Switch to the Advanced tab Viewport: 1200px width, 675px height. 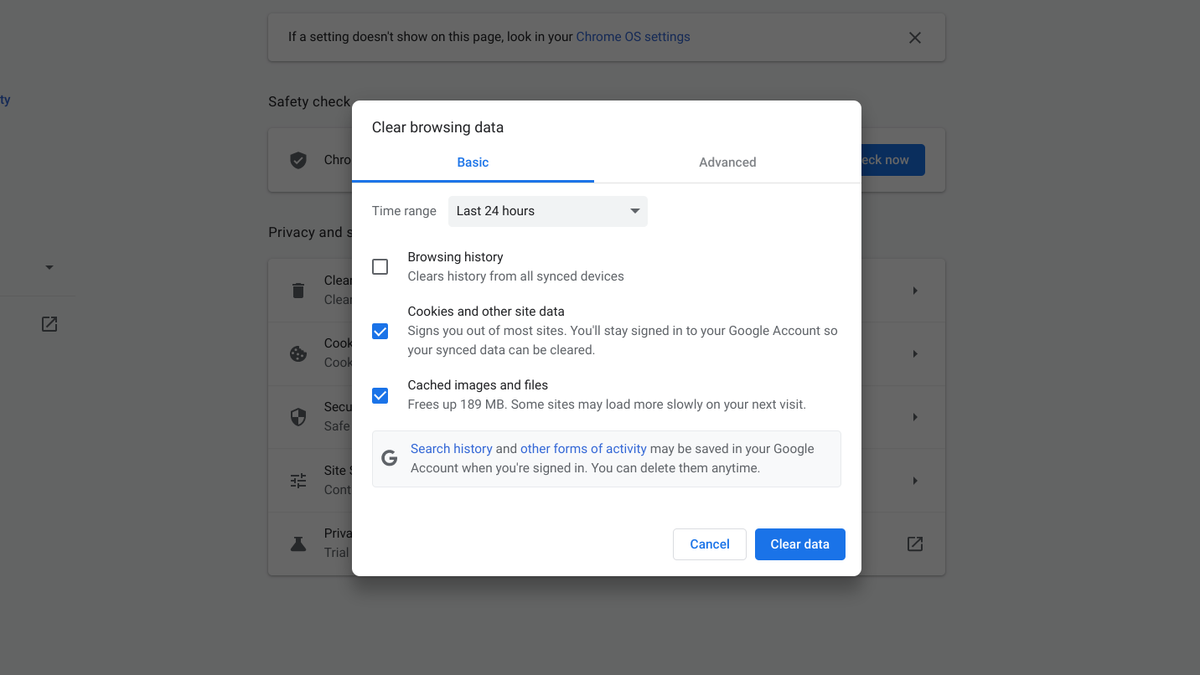tap(727, 162)
